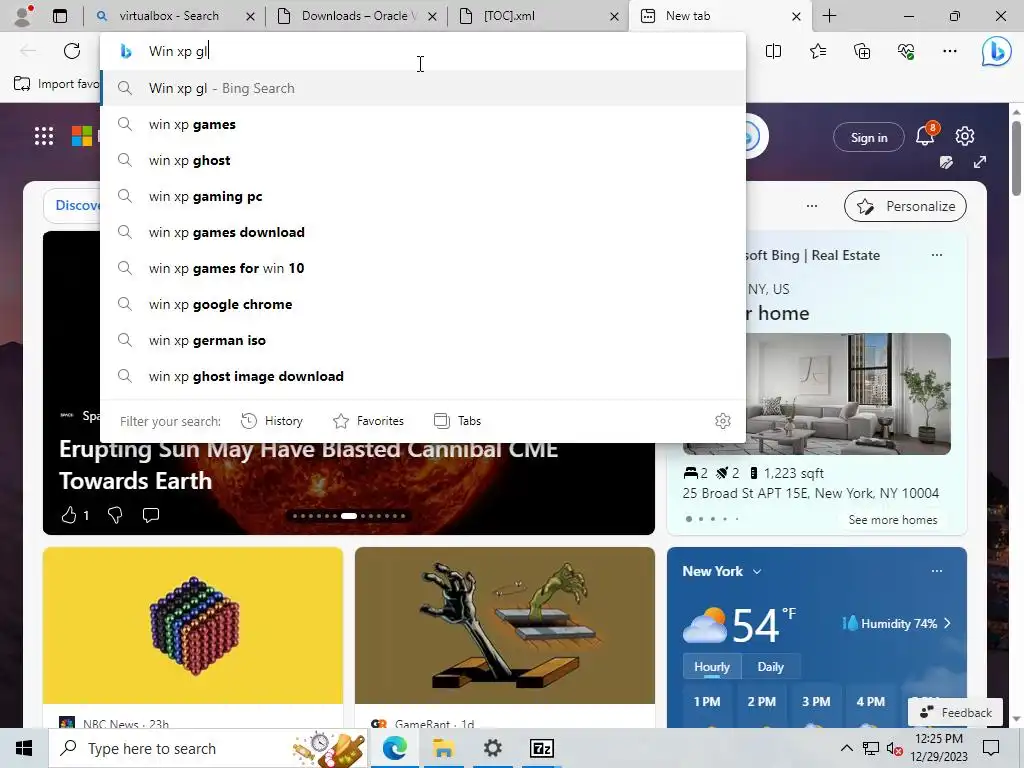The height and width of the screenshot is (768, 1024).
Task: Open Humidity 74% details arrow
Action: 947,623
